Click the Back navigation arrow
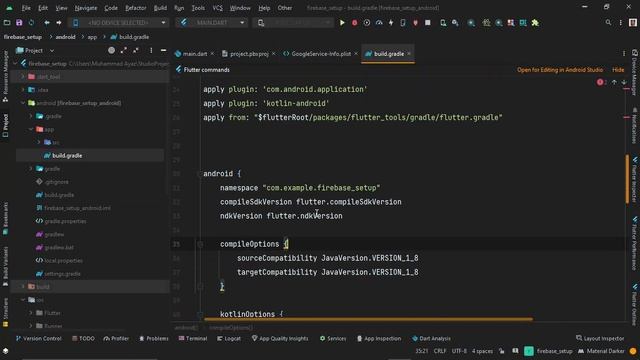Viewport: 640px width, 360px height. 47,23
